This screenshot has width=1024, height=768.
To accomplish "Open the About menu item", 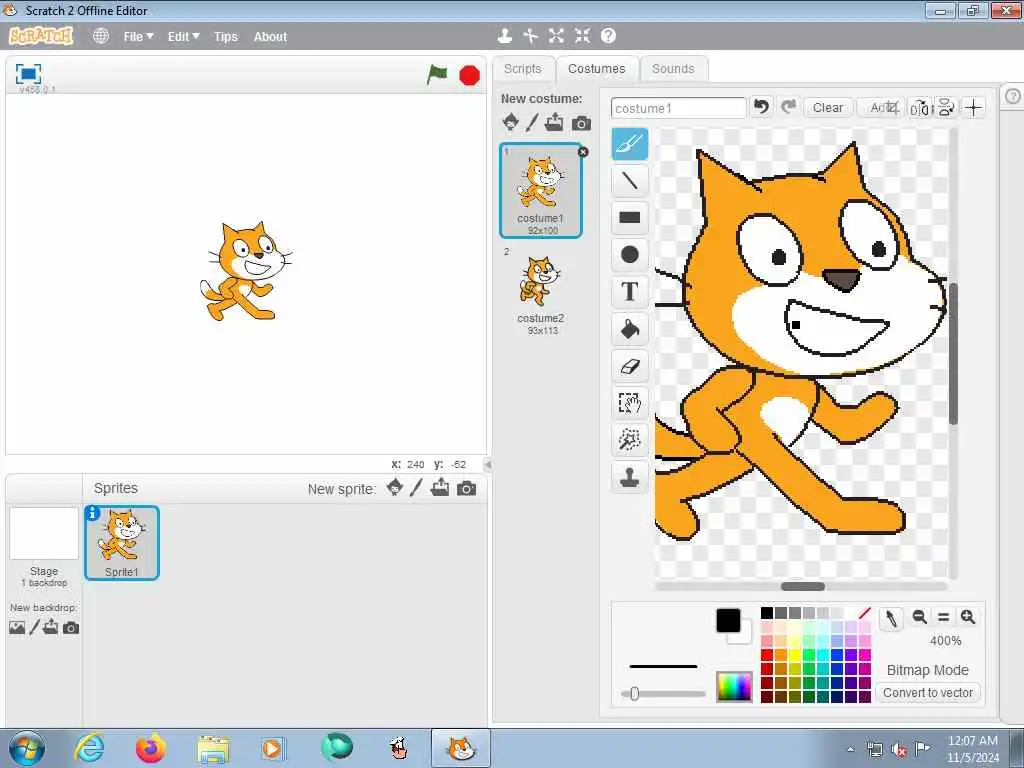I will point(270,37).
